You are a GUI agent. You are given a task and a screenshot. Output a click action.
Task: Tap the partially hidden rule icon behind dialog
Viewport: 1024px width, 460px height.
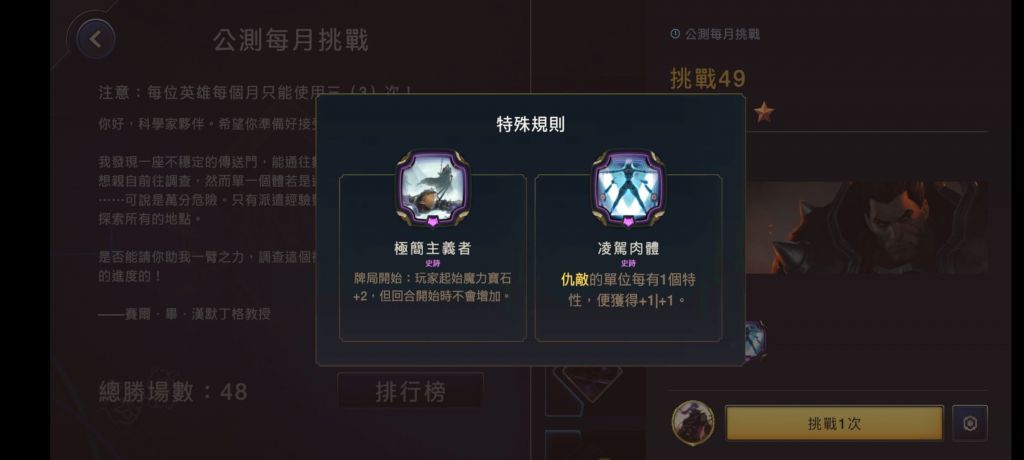click(x=756, y=340)
